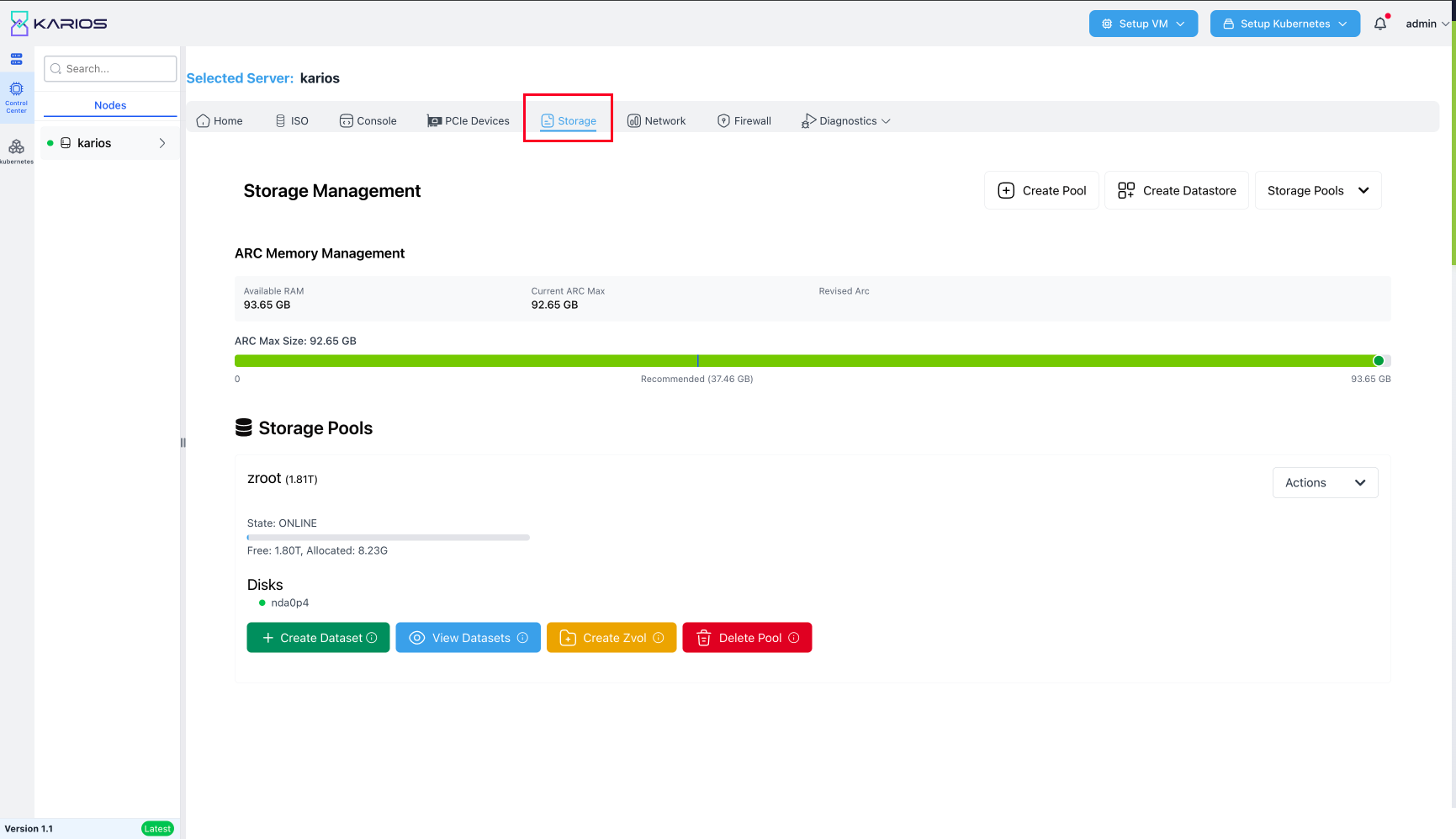Click the server list icon in sidebar
Screen dimensions: 1456x839
pos(16,59)
